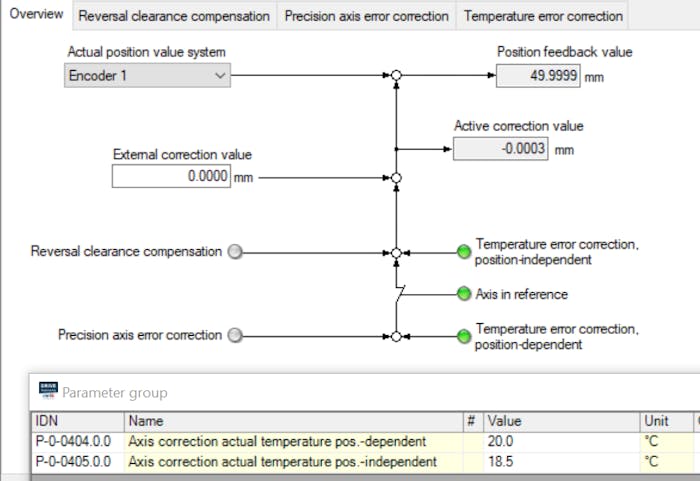Click the position-dependent temperature correction green LED

pos(464,336)
